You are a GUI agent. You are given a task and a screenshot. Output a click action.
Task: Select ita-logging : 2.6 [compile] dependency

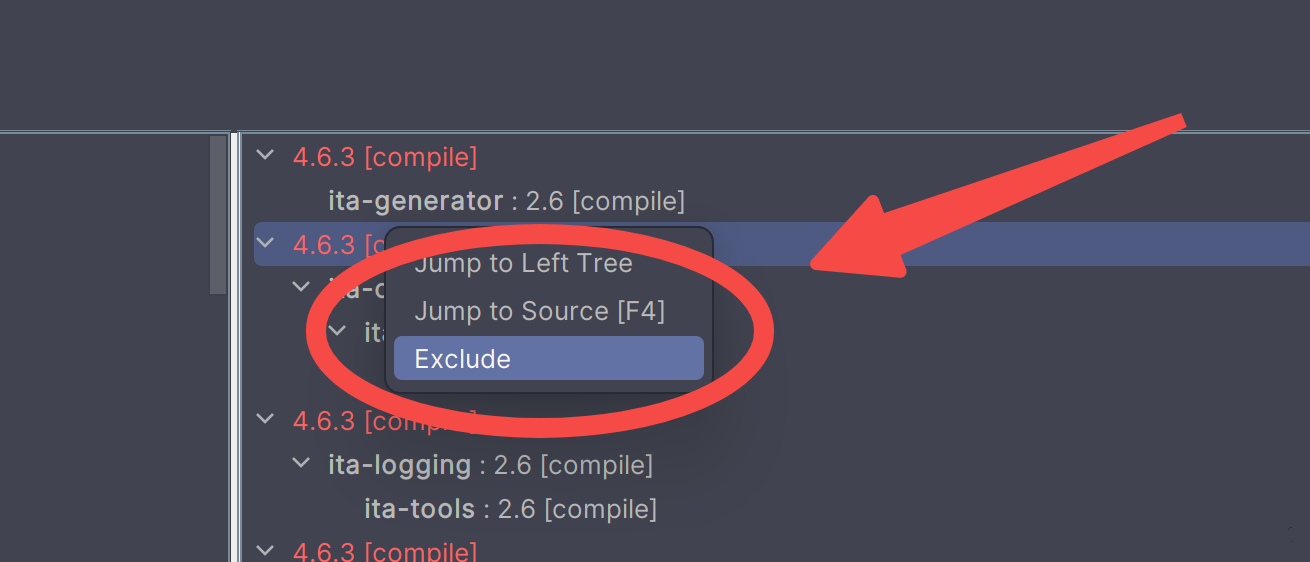click(490, 465)
